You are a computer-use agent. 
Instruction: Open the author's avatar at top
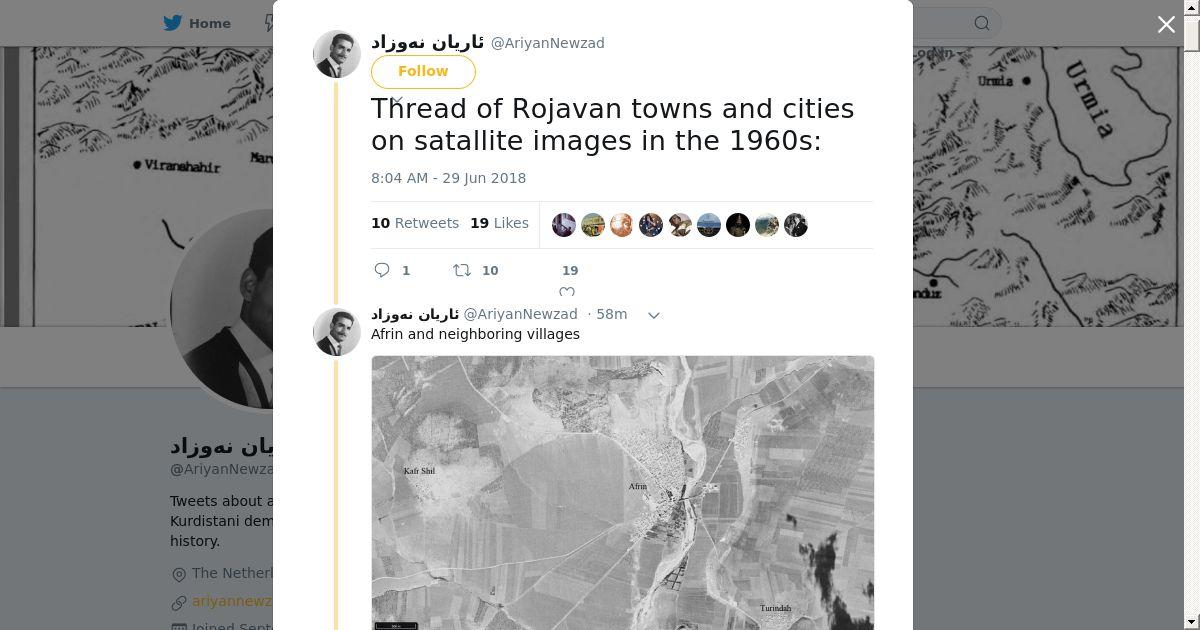coord(337,54)
